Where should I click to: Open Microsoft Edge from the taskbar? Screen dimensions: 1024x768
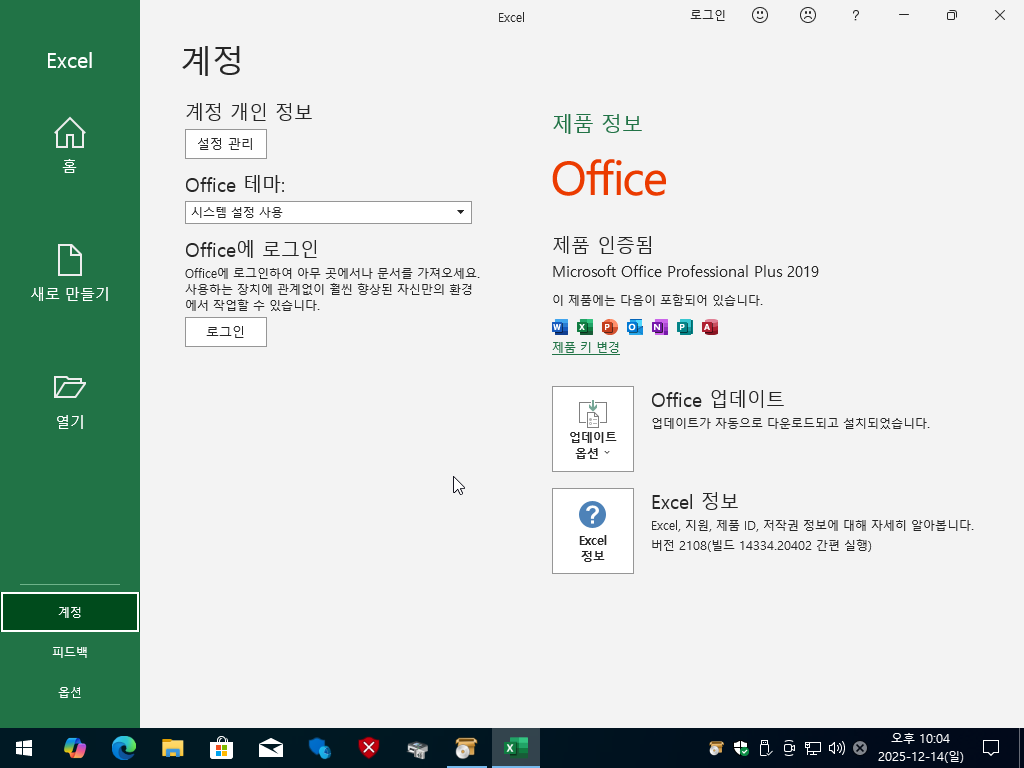pyautogui.click(x=123, y=748)
